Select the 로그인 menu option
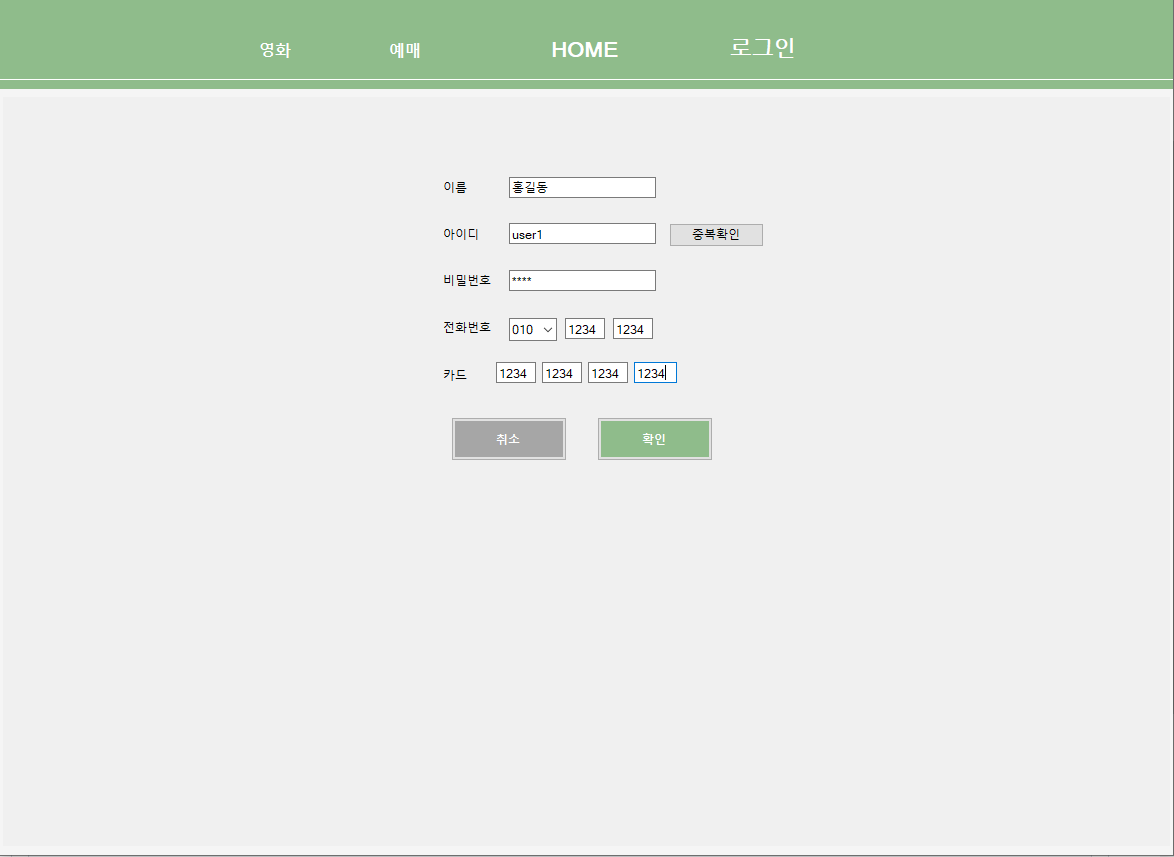Image resolution: width=1174 pixels, height=857 pixels. pyautogui.click(x=762, y=47)
